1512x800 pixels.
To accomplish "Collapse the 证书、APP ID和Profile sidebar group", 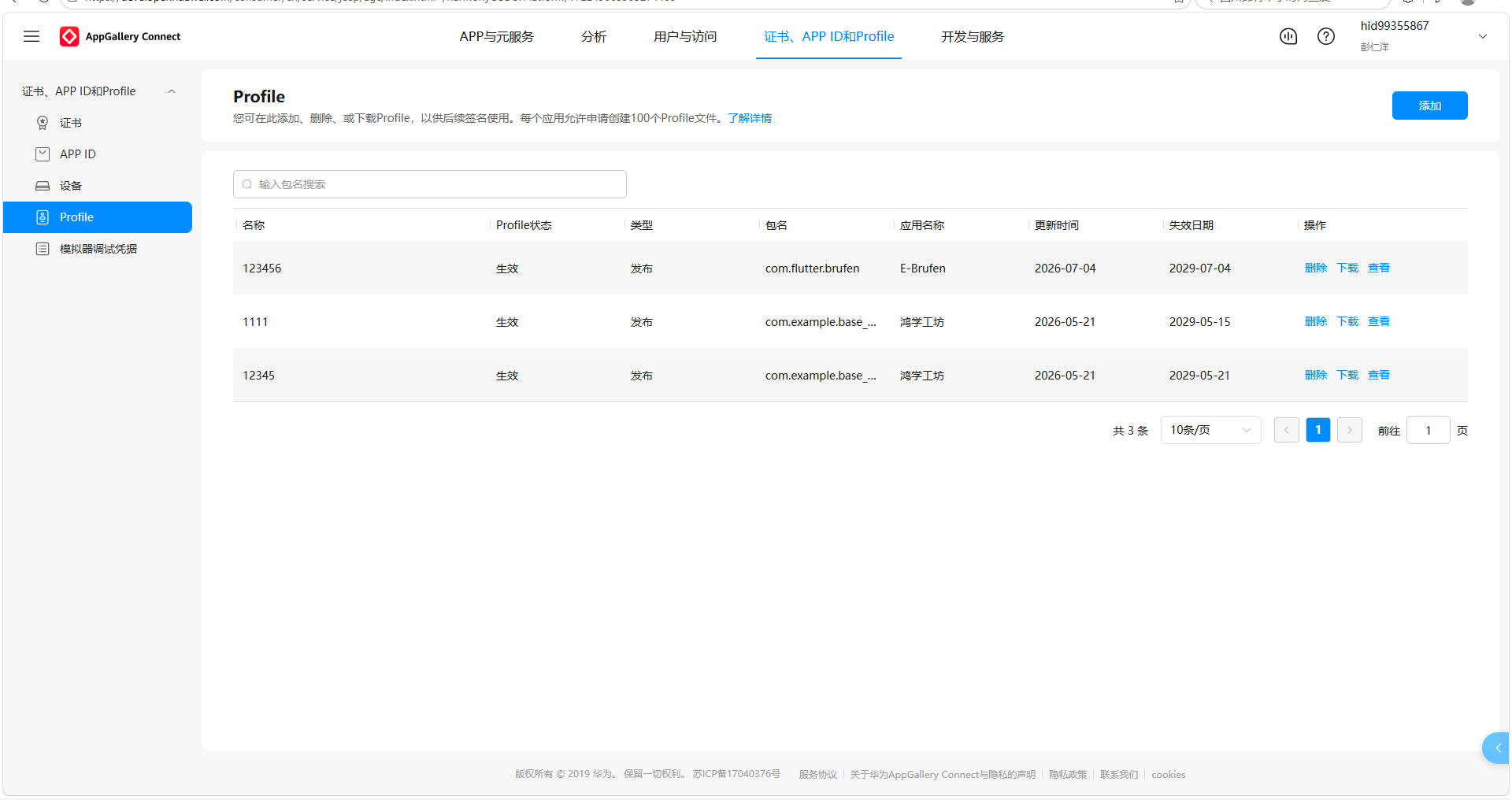I will tap(172, 91).
